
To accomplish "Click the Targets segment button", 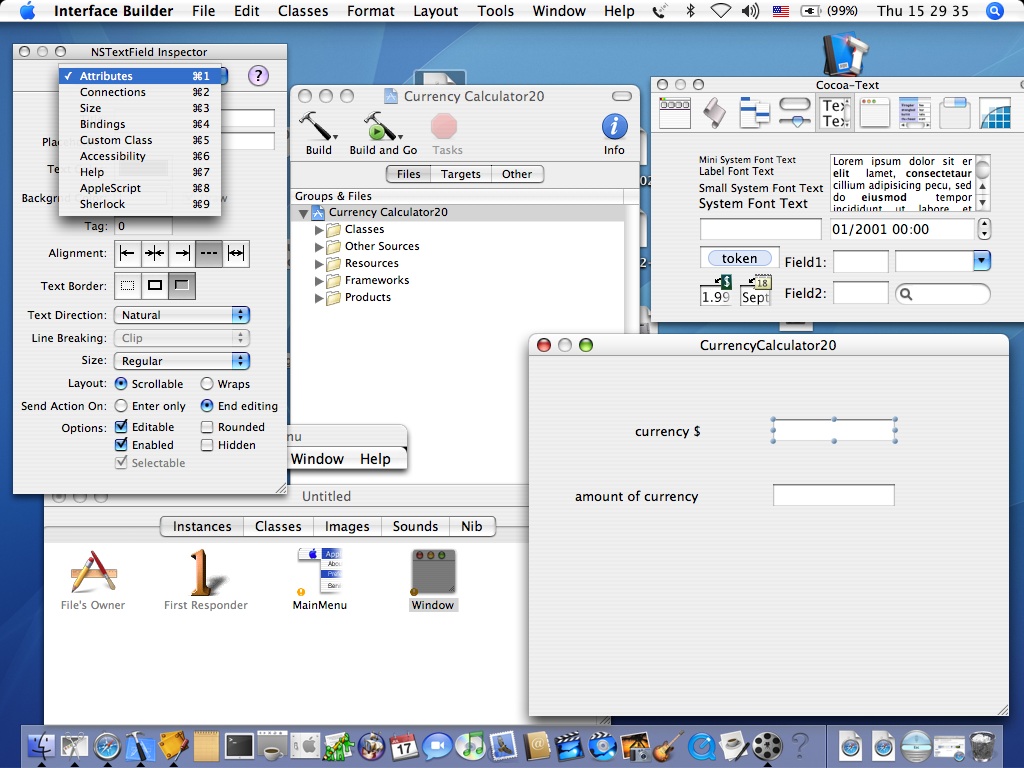I will (460, 174).
